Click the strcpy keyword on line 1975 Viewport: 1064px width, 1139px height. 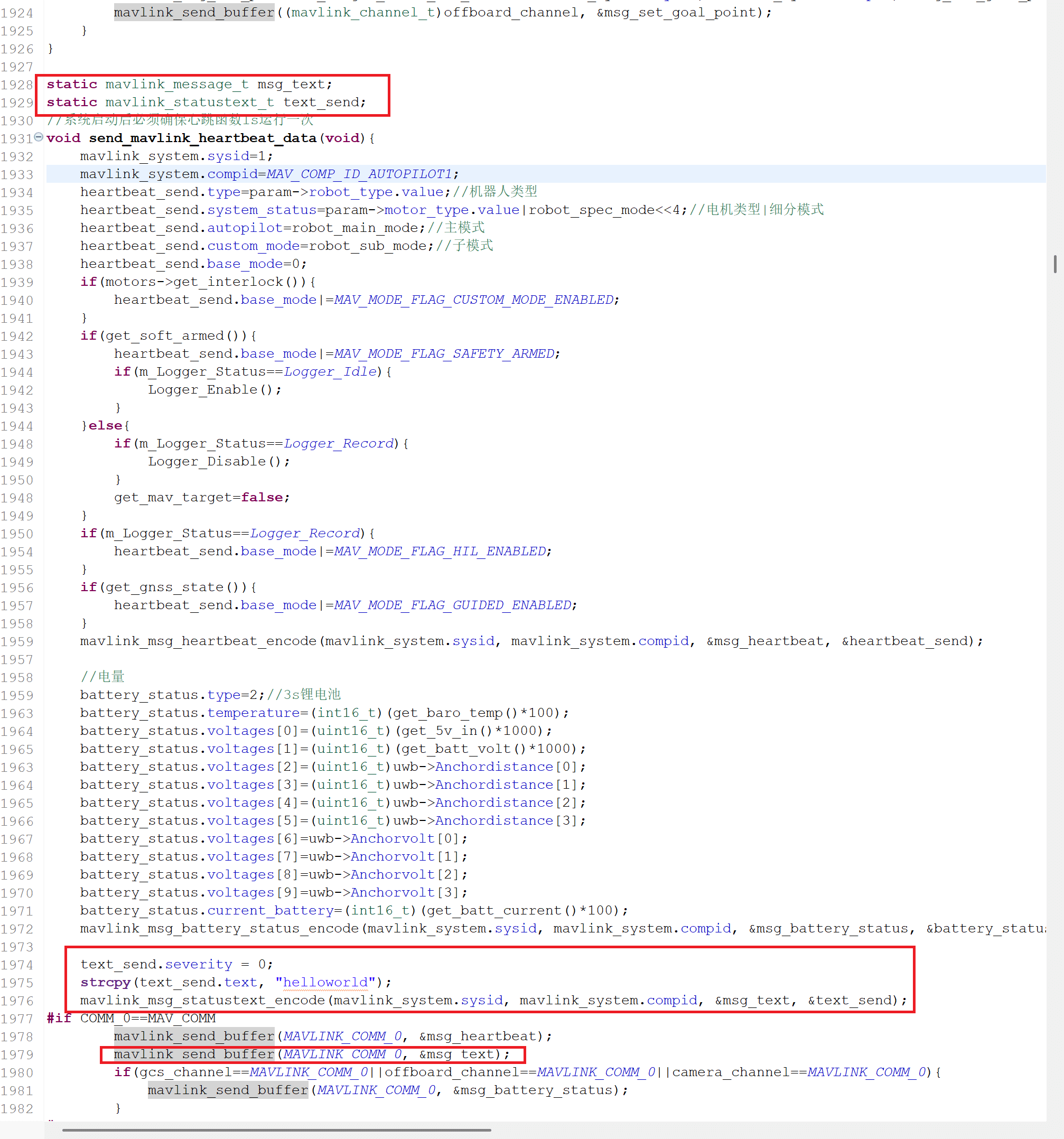[106, 982]
